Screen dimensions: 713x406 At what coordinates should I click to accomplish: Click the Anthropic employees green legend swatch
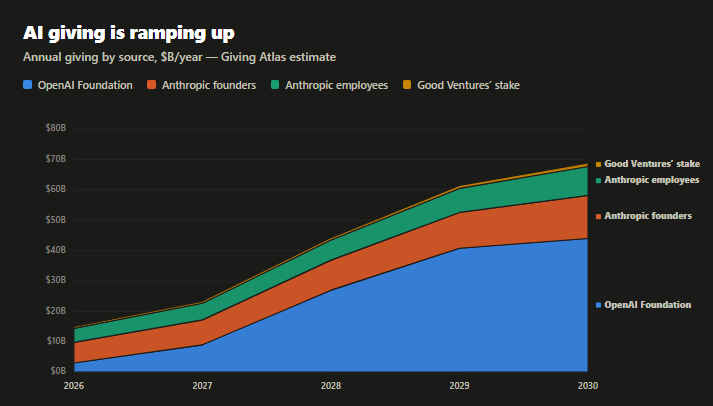[x=275, y=85]
